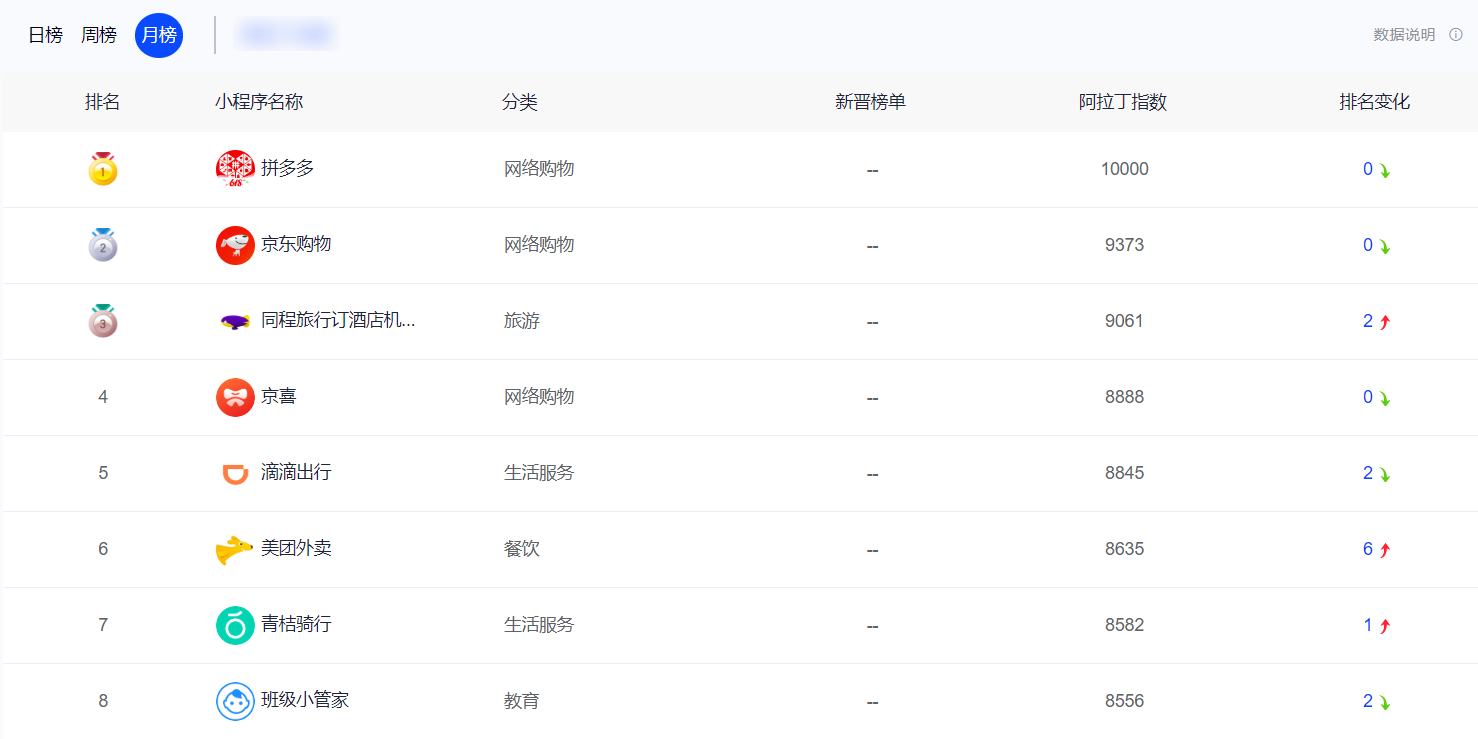1478x739 pixels.
Task: Click the 排名 column header
Action: (x=103, y=102)
